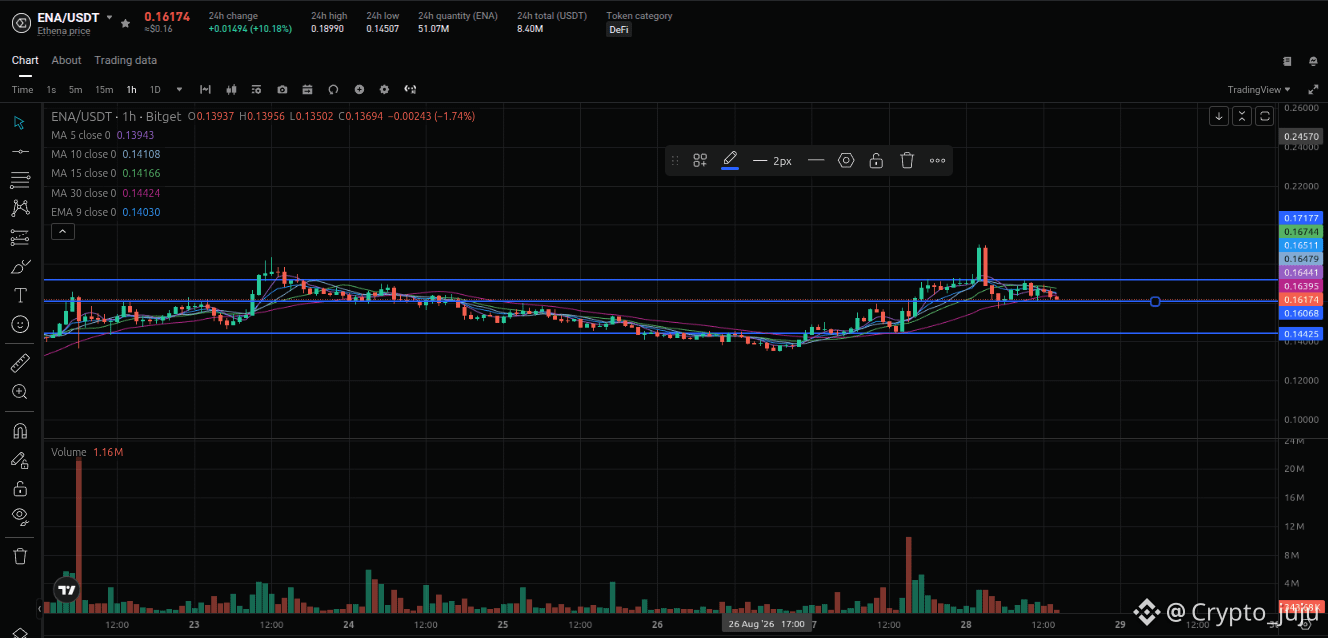Viewport: 1328px width, 638px height.
Task: Open more timeframes dropdown arrow
Action: 180,89
